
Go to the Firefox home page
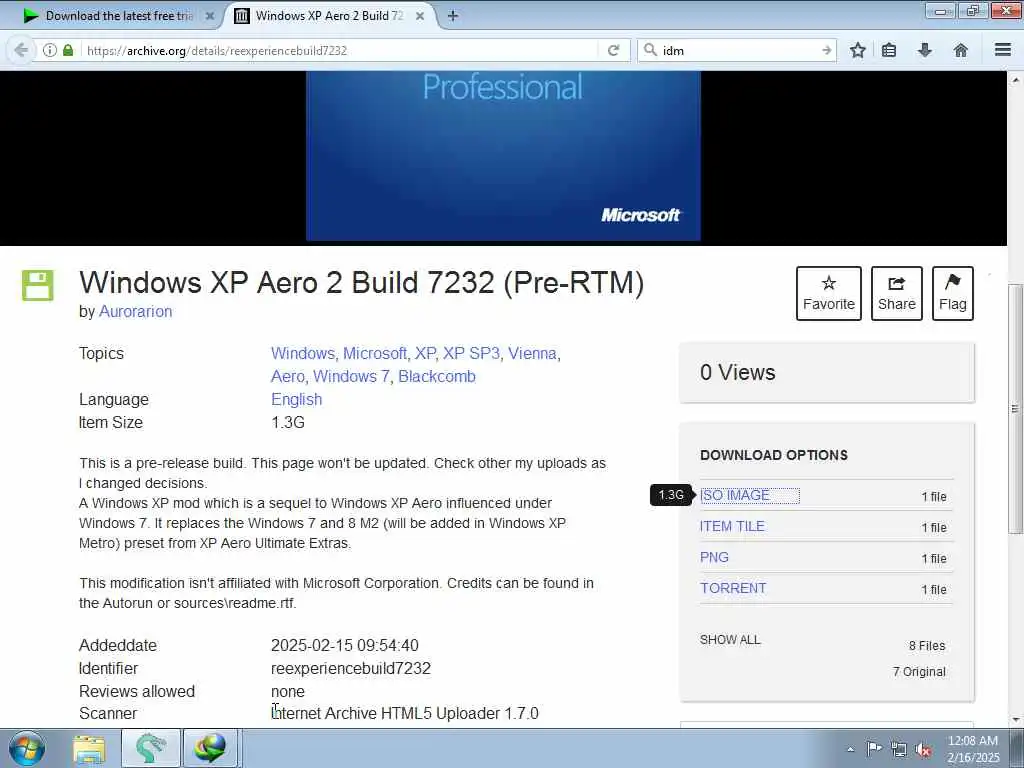coord(961,50)
